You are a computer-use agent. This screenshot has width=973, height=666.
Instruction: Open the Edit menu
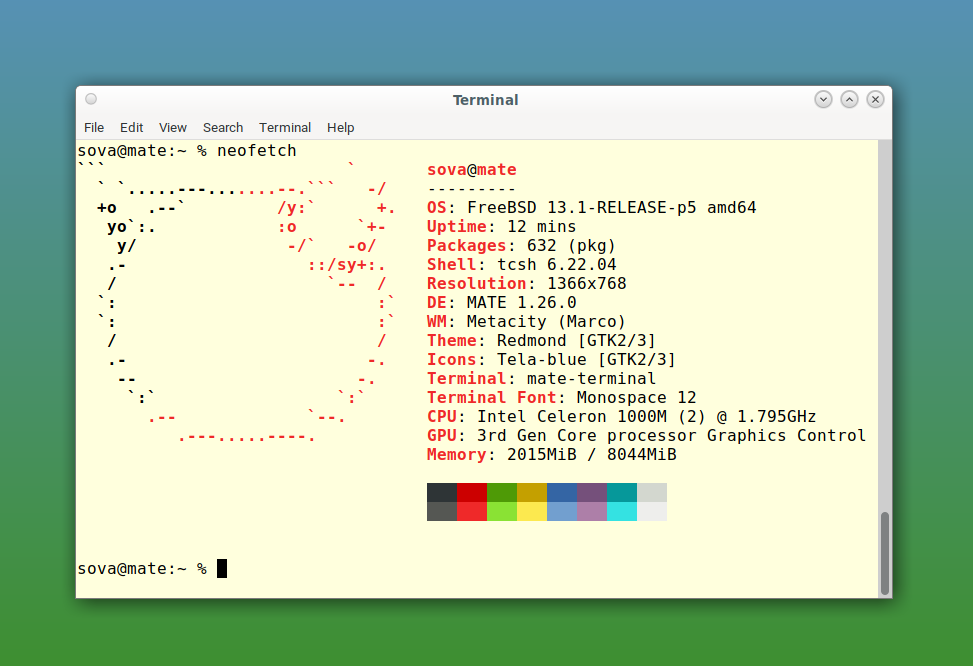(132, 127)
